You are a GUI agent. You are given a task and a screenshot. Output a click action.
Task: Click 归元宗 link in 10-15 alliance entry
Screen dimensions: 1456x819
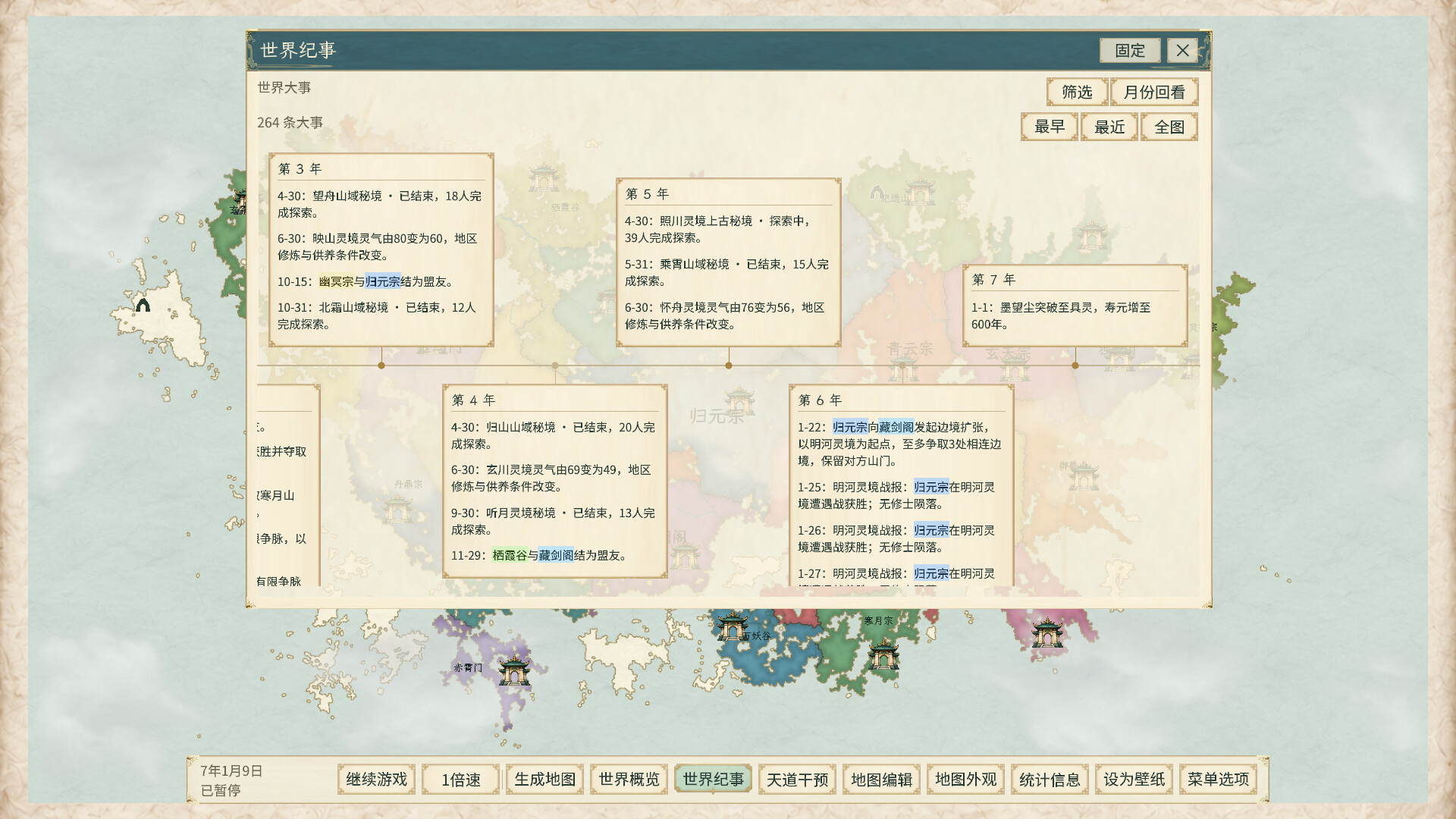[x=383, y=281]
